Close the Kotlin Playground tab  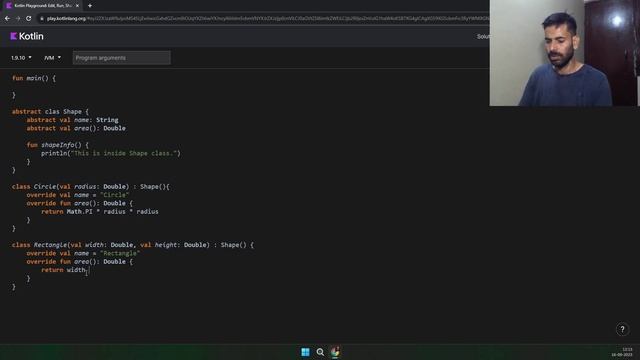(77, 6)
